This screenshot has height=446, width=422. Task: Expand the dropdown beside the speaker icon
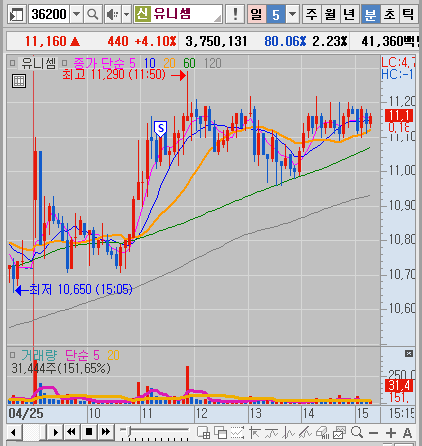(x=126, y=14)
